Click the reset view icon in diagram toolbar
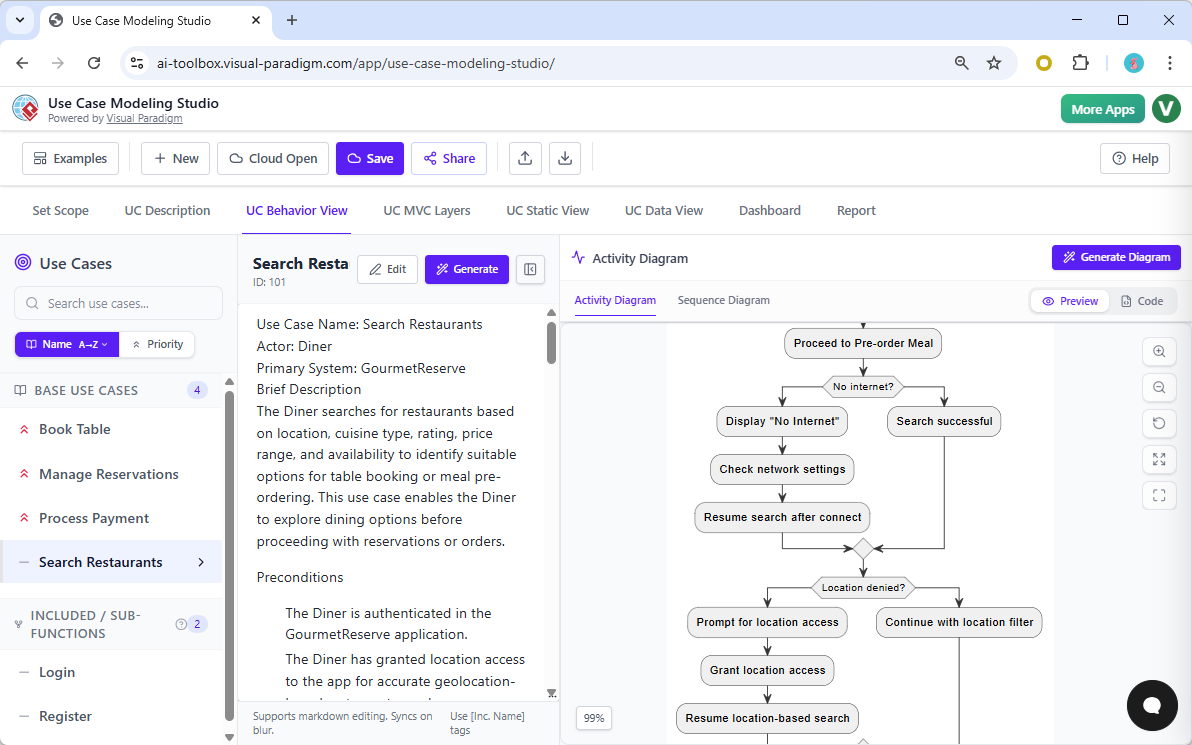The width and height of the screenshot is (1192, 745). (x=1159, y=423)
